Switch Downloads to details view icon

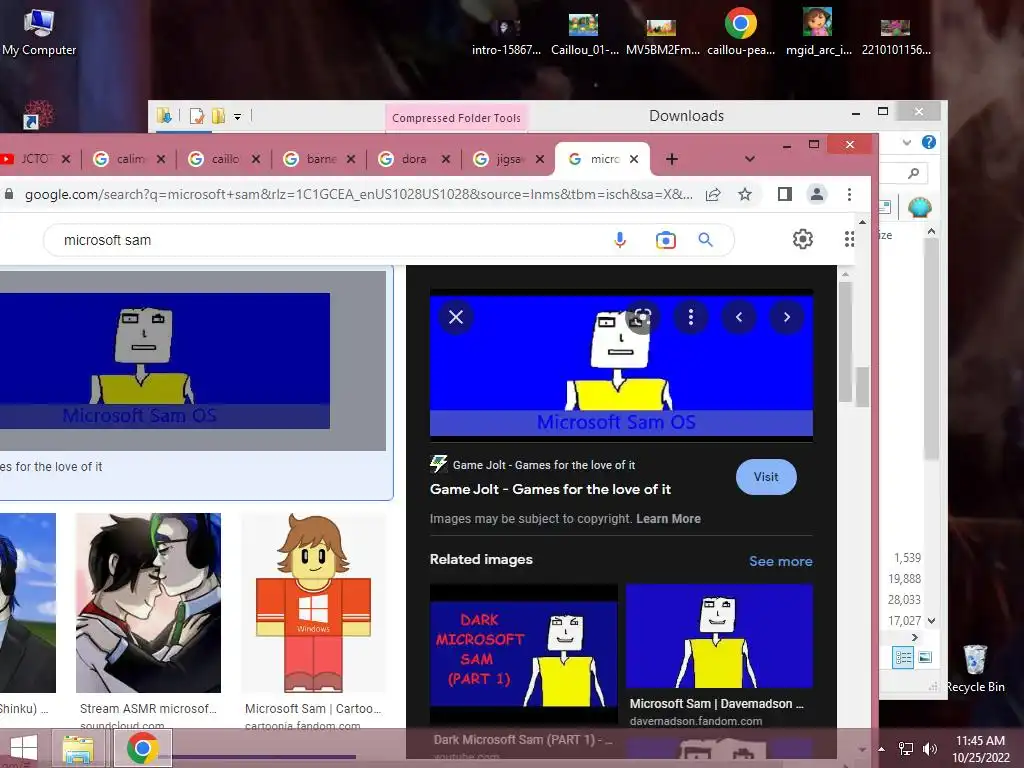pos(904,657)
